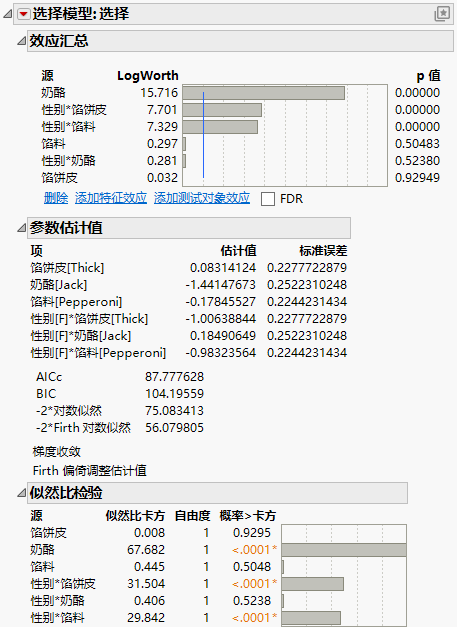Click chi-square value 29.842
457x627 pixels.
146,618
